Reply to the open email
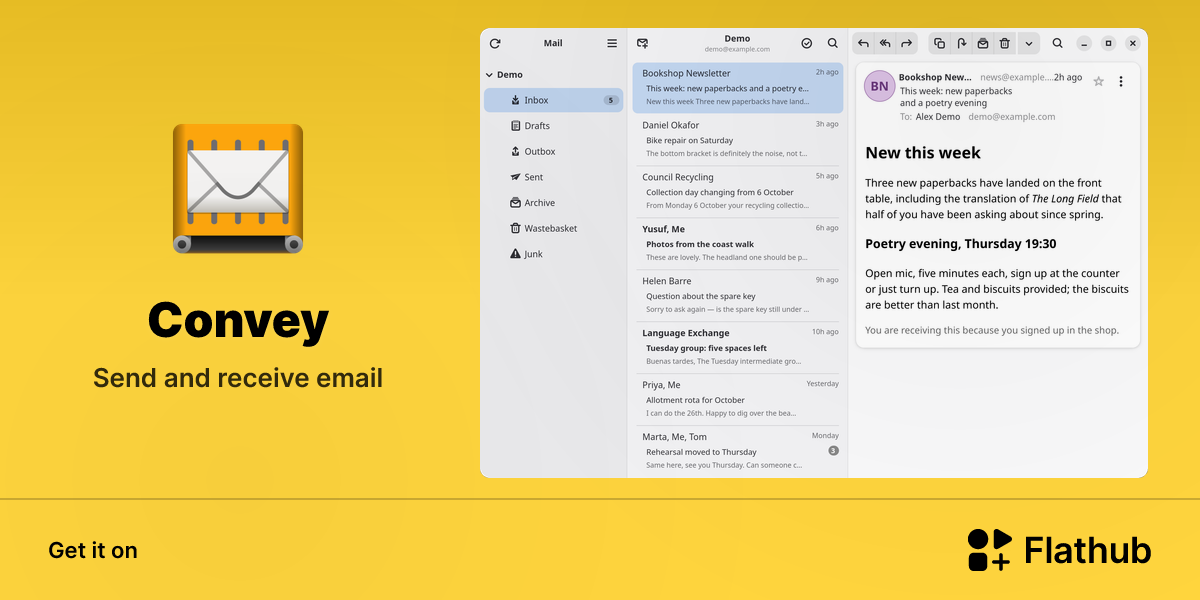 click(x=864, y=43)
